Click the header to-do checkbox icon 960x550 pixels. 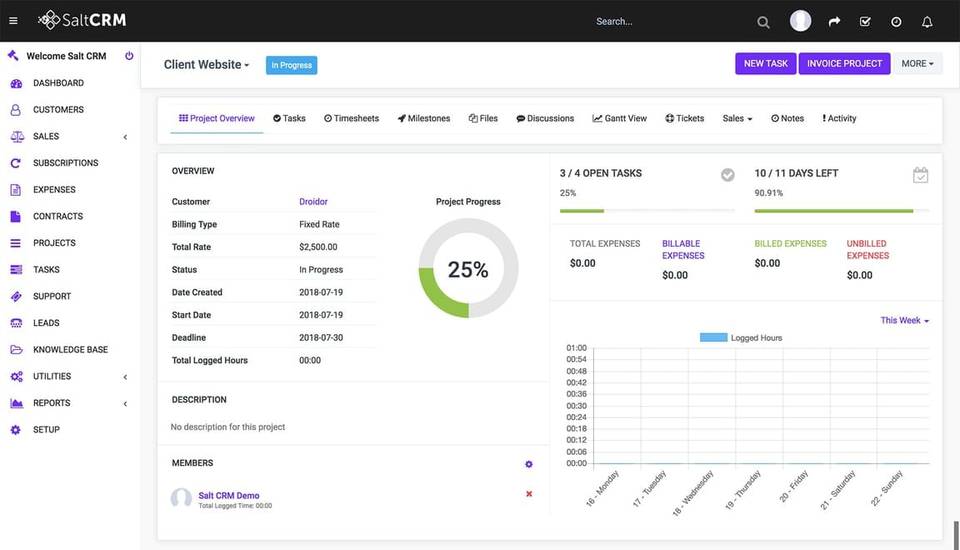(865, 21)
